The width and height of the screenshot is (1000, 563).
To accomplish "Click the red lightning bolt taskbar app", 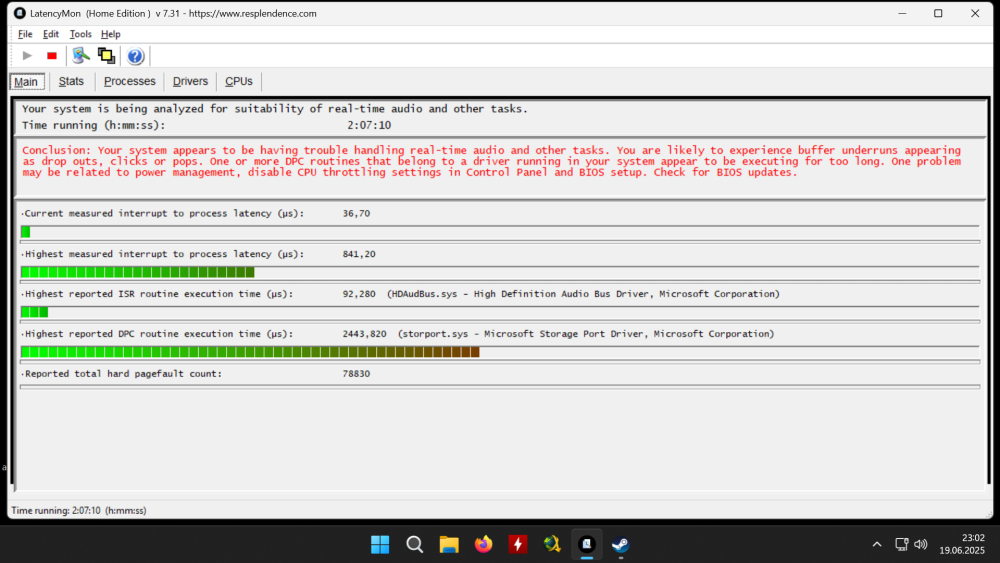I will click(518, 544).
